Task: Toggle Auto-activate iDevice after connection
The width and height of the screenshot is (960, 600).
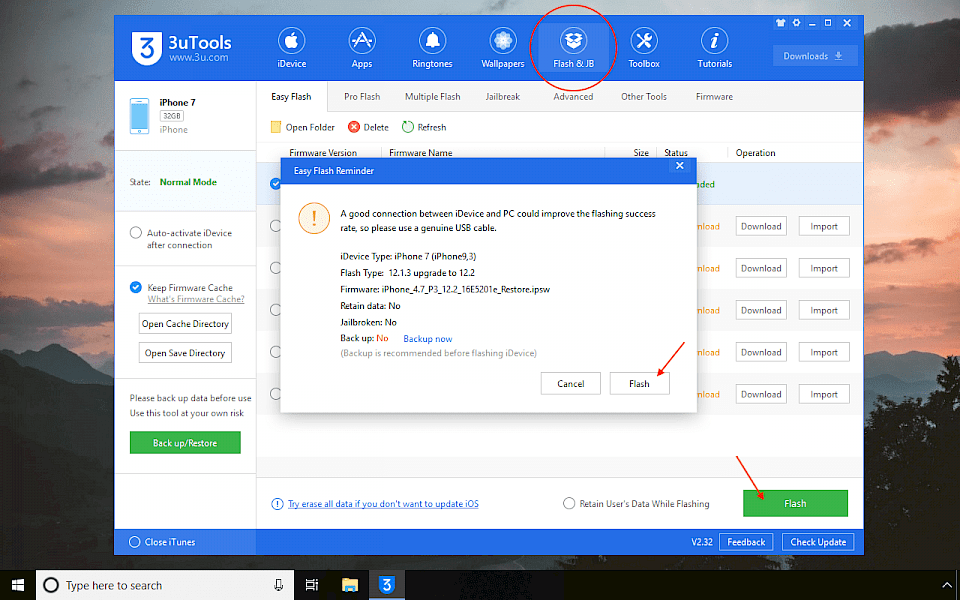Action: 136,233
